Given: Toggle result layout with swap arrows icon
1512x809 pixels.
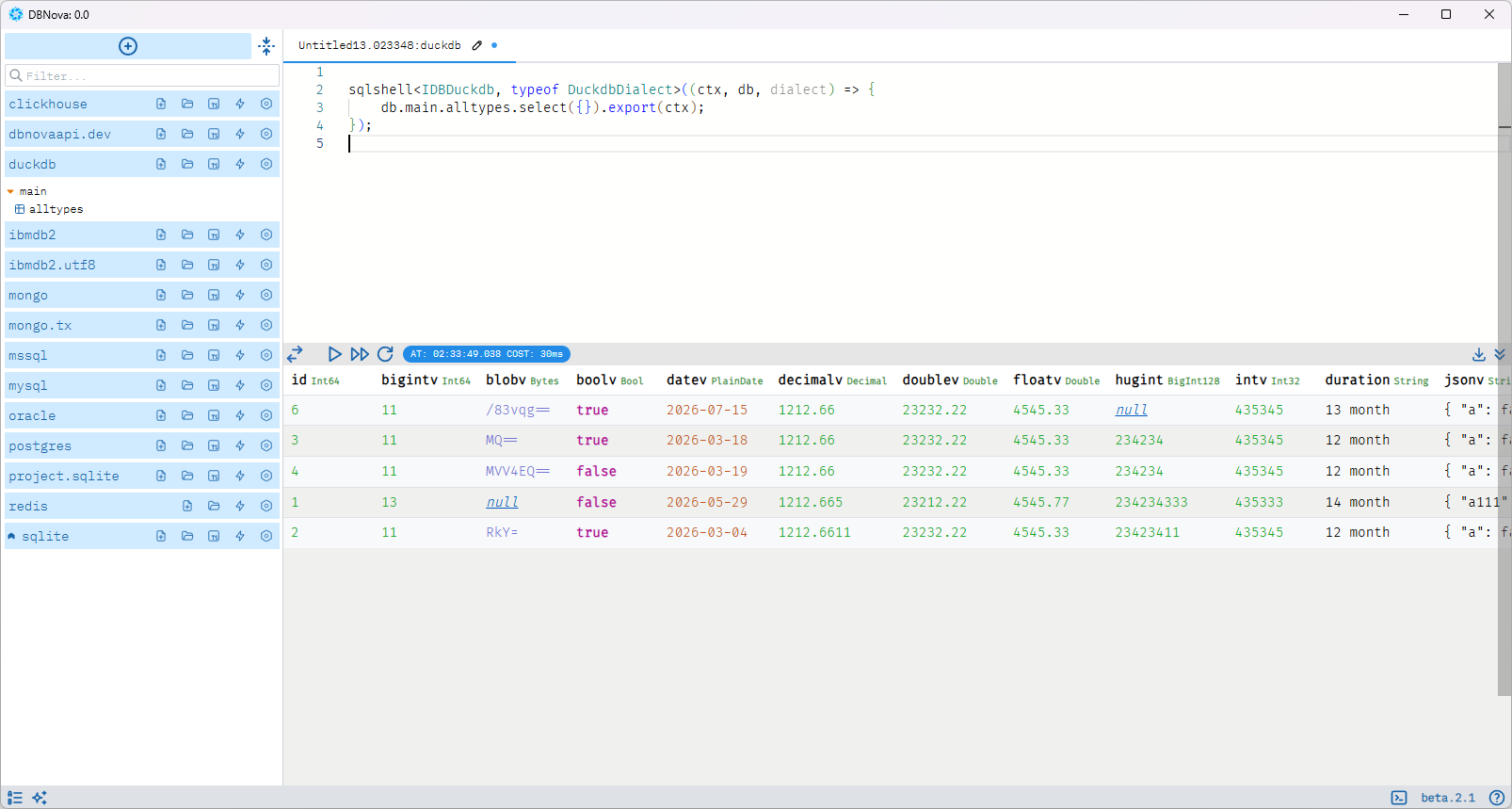Looking at the screenshot, I should [295, 354].
